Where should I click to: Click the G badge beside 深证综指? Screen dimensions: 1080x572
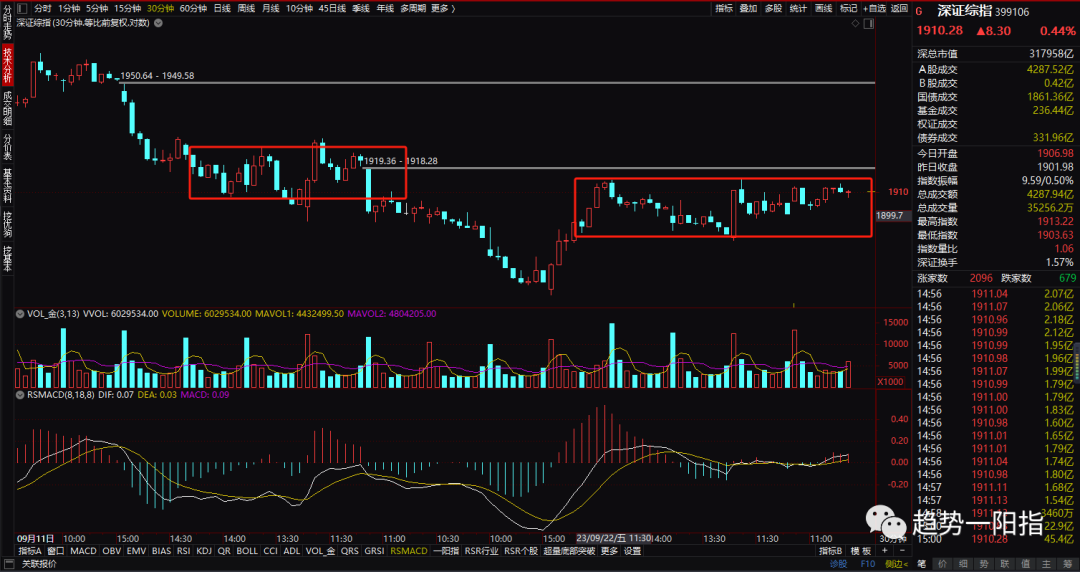(919, 12)
